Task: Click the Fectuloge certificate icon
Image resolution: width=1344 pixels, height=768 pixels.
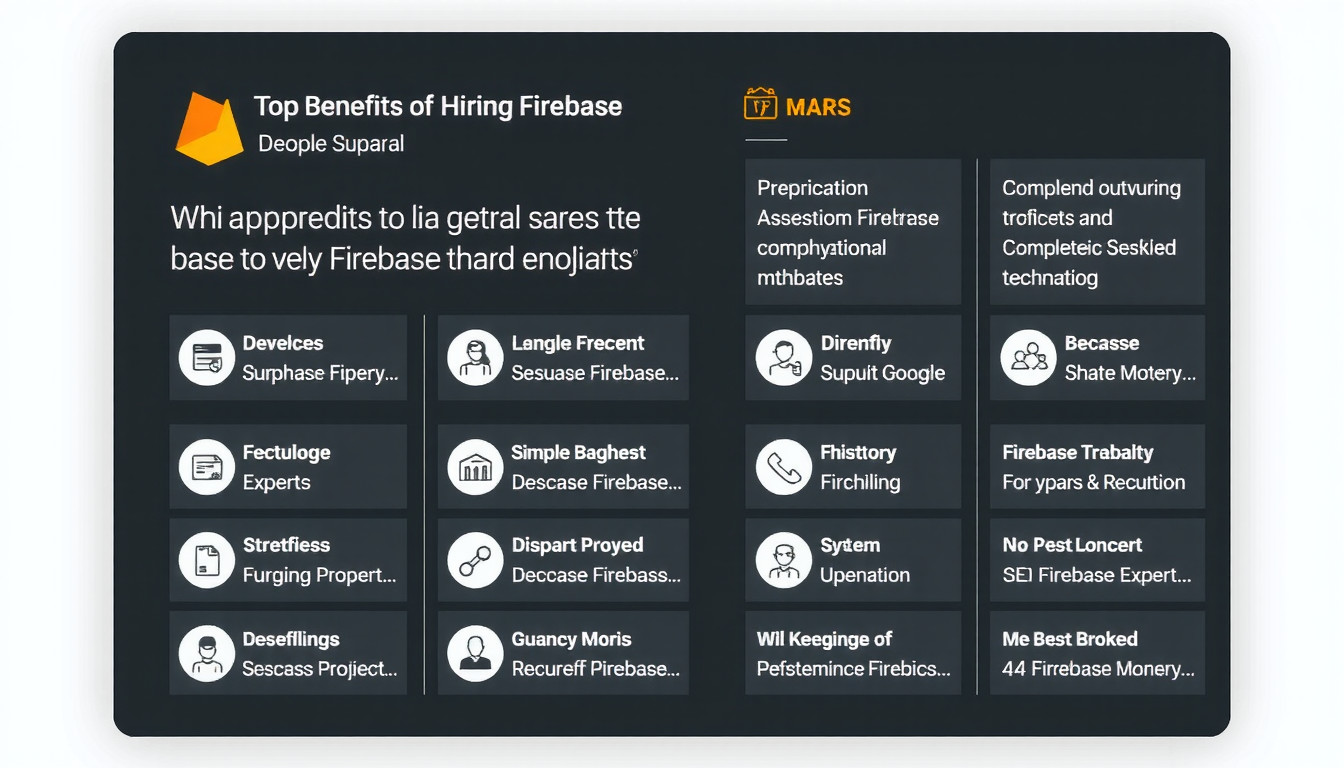Action: 207,467
